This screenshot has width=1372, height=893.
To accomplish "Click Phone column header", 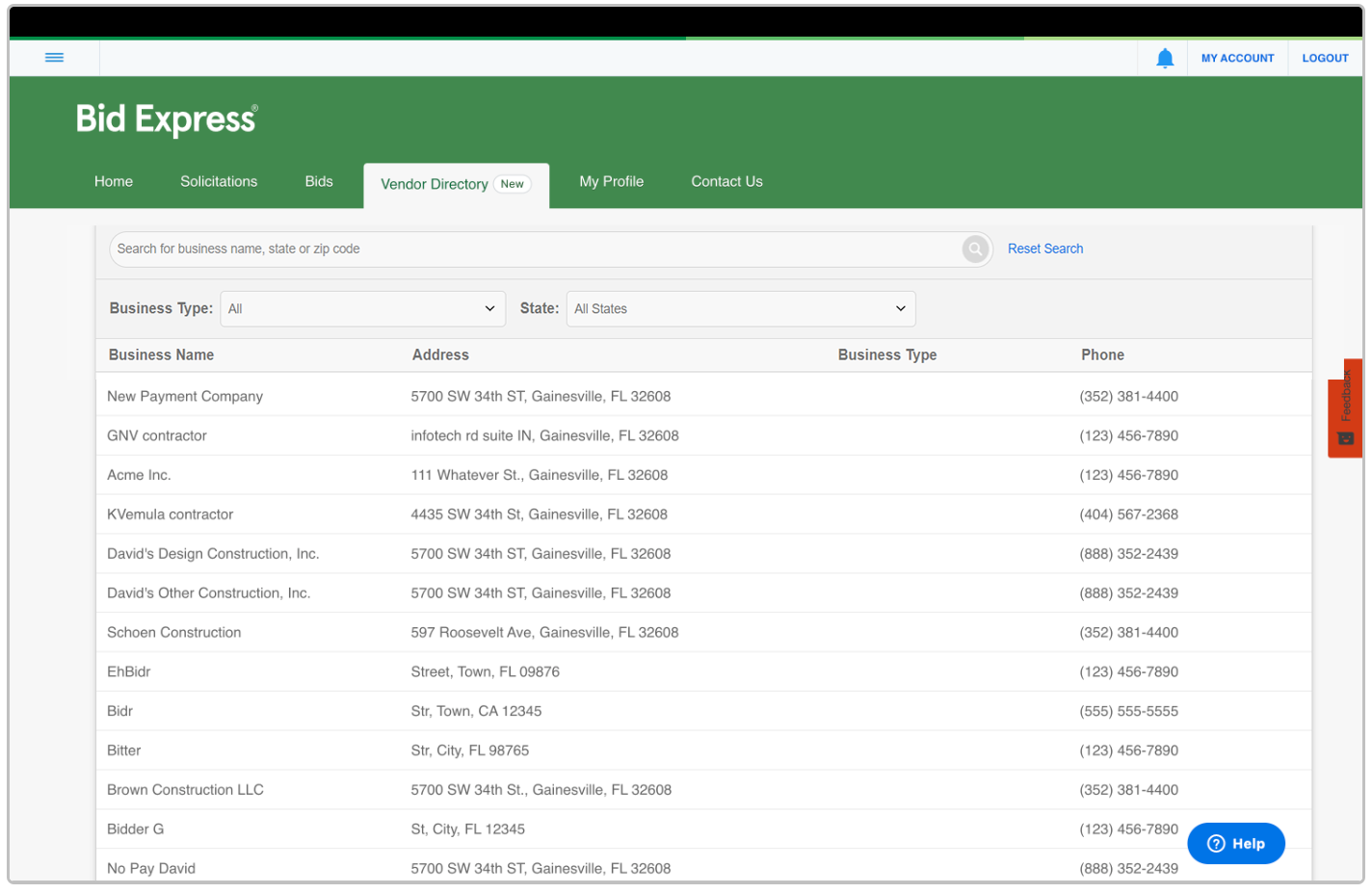I will coord(1102,355).
